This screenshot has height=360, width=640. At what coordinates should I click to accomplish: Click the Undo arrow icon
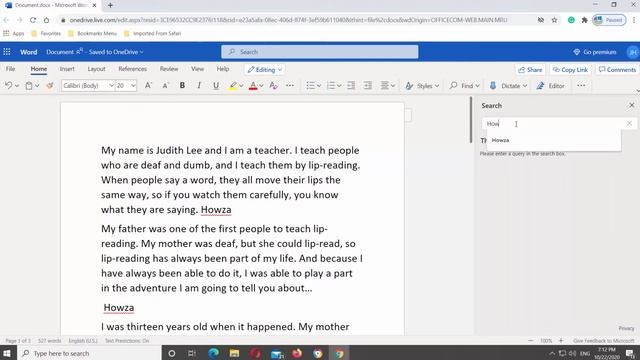(x=8, y=85)
